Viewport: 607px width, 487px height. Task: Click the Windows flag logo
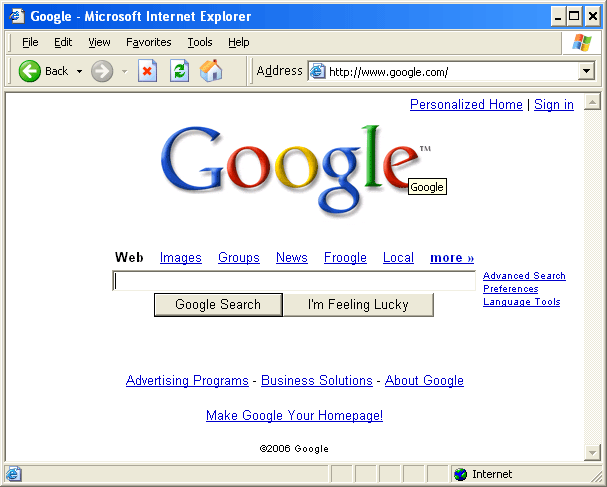(582, 43)
